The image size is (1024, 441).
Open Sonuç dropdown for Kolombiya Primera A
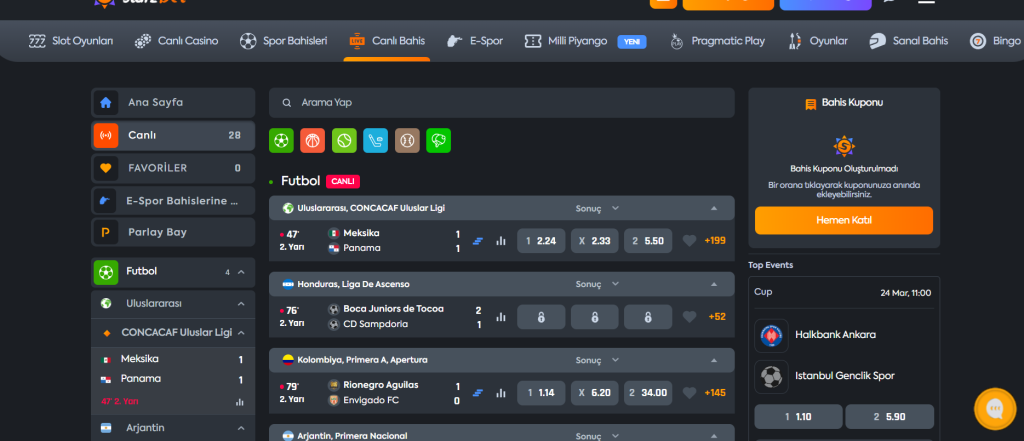pyautogui.click(x=597, y=360)
